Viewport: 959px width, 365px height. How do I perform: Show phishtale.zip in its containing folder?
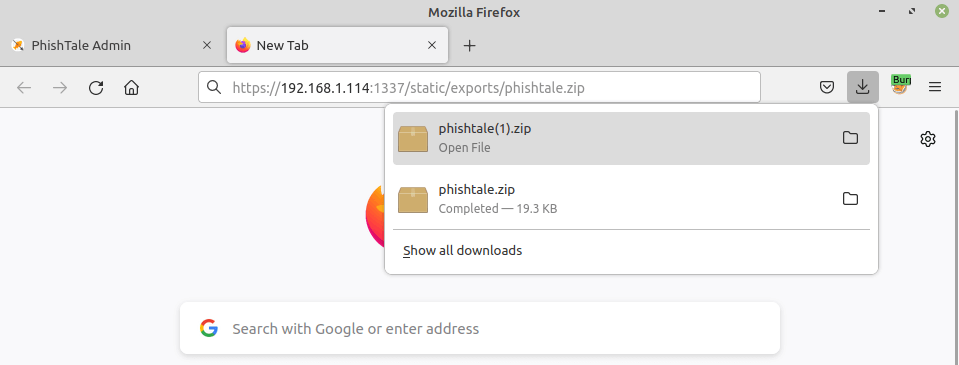(x=850, y=199)
